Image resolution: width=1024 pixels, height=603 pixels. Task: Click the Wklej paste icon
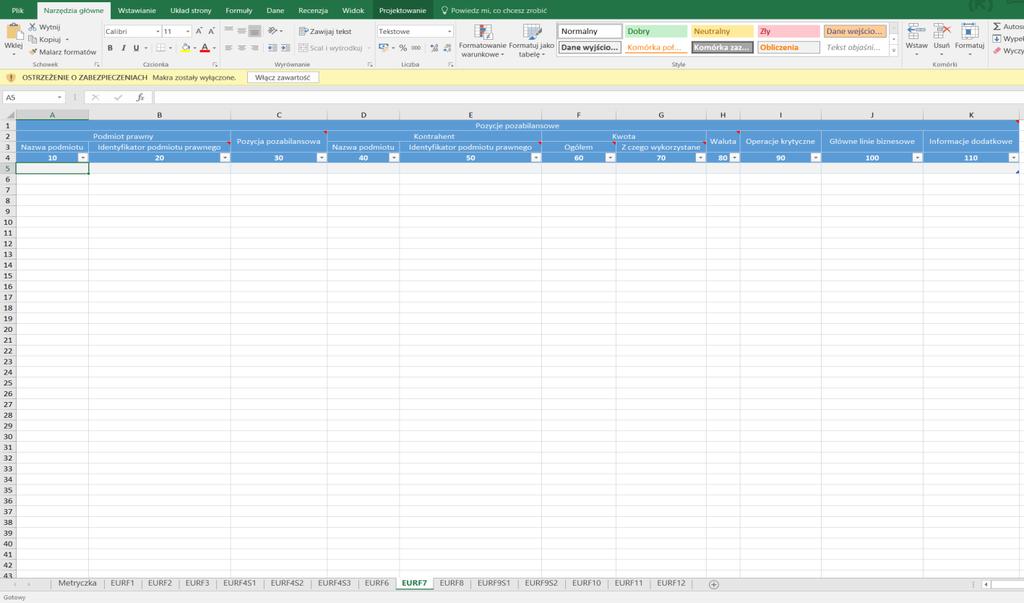13,31
